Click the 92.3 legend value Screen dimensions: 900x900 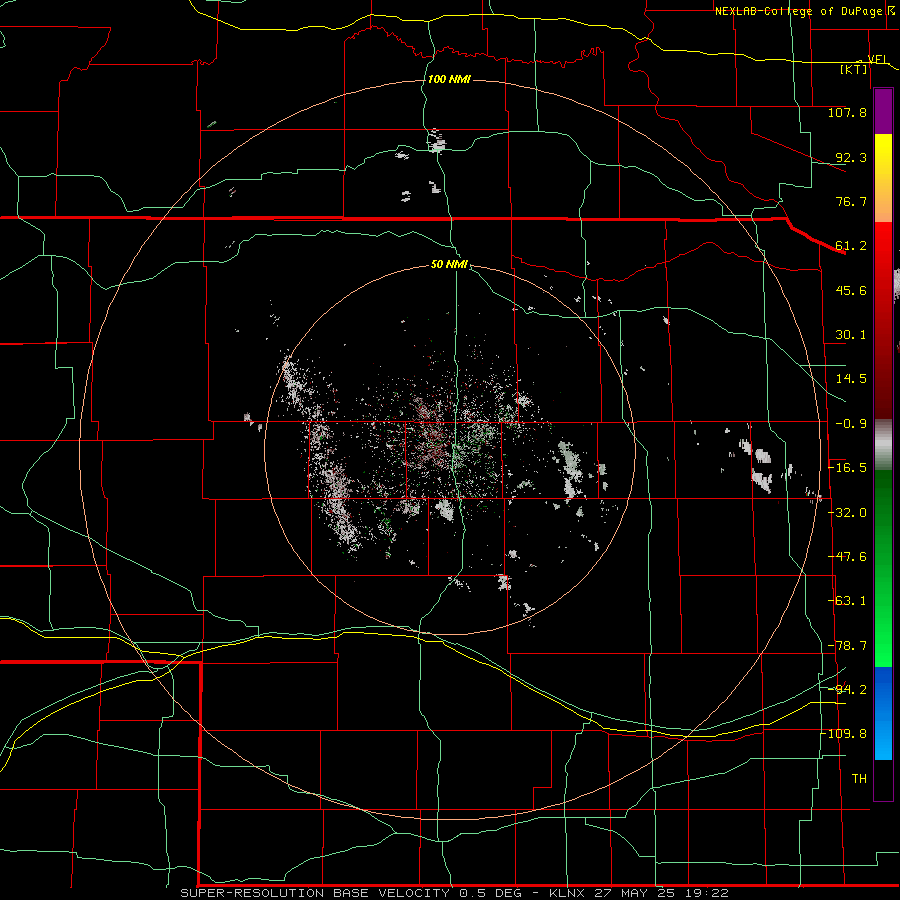pyautogui.click(x=851, y=157)
